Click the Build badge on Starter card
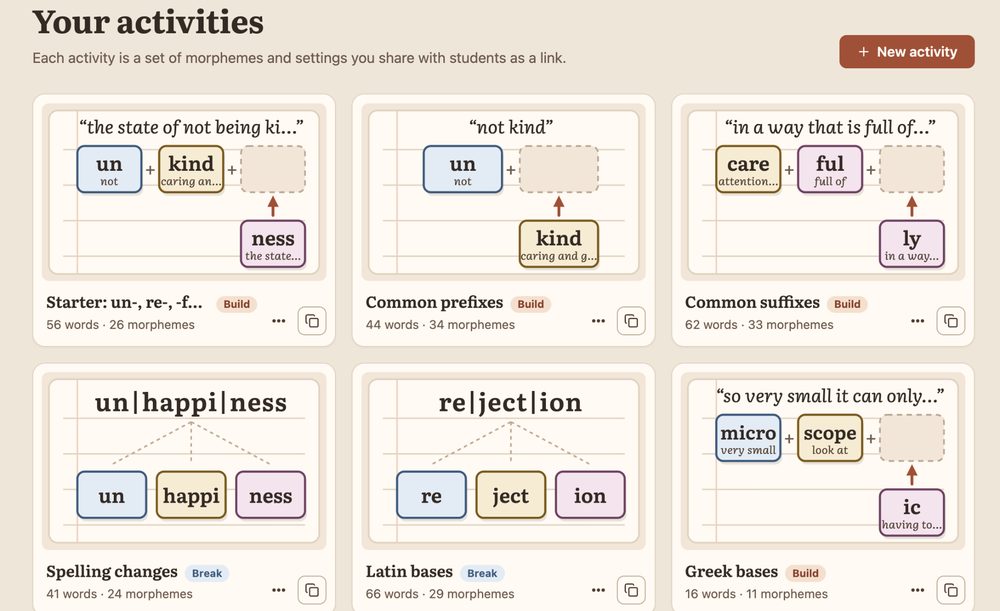 point(237,304)
